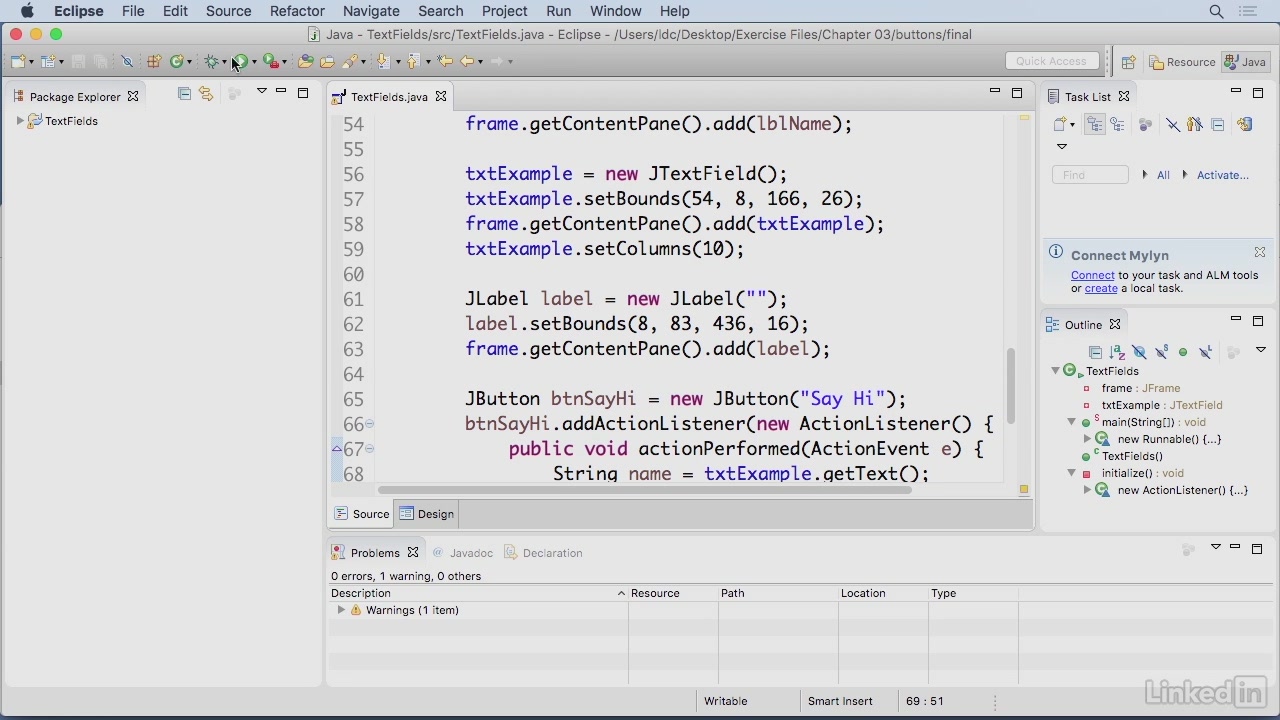Open the Project menu
1280x720 pixels.
click(x=504, y=11)
